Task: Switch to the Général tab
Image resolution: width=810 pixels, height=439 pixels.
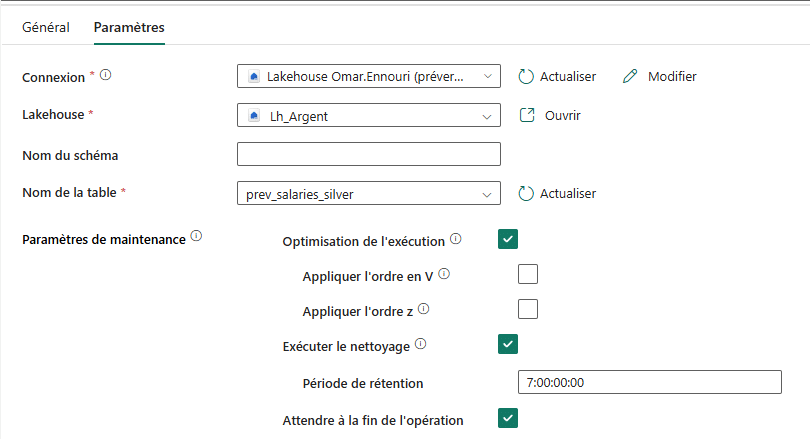Action: (x=46, y=27)
